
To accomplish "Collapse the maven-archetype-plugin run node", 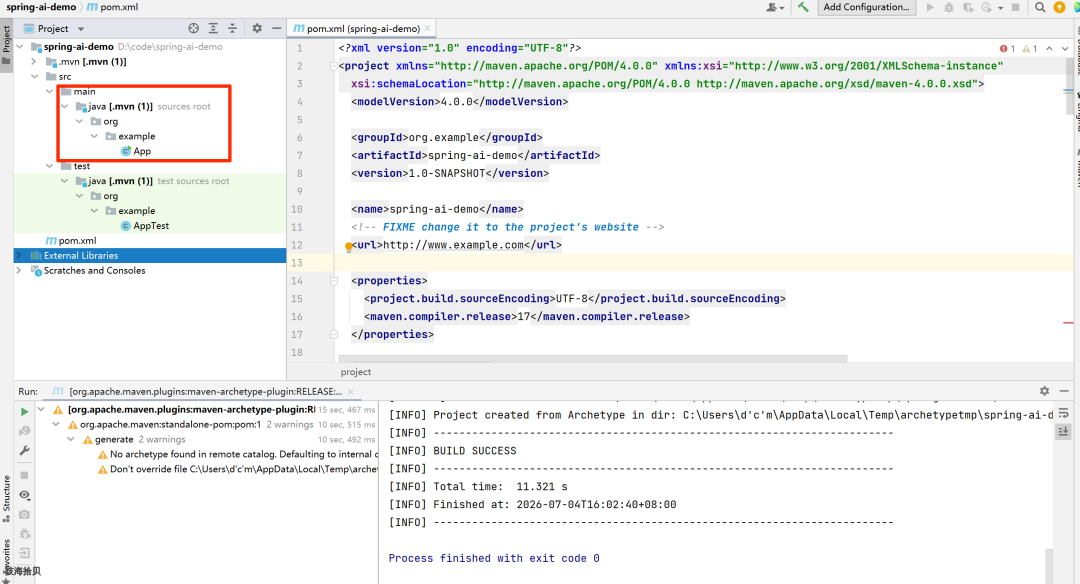I will click(41, 409).
